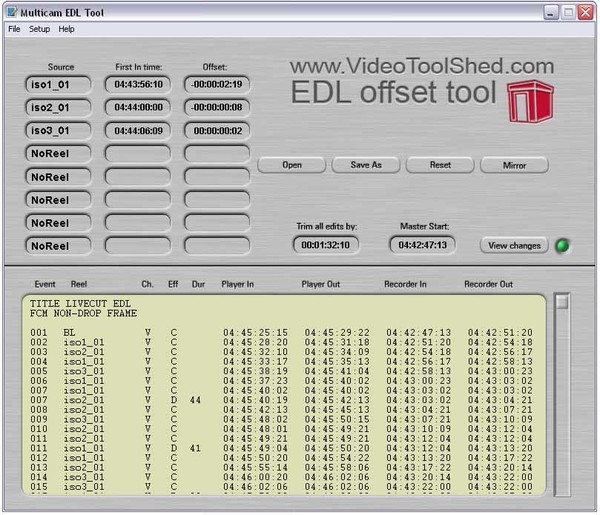This screenshot has height=515, width=600.
Task: Select event 001 BL row
Action: [282, 332]
